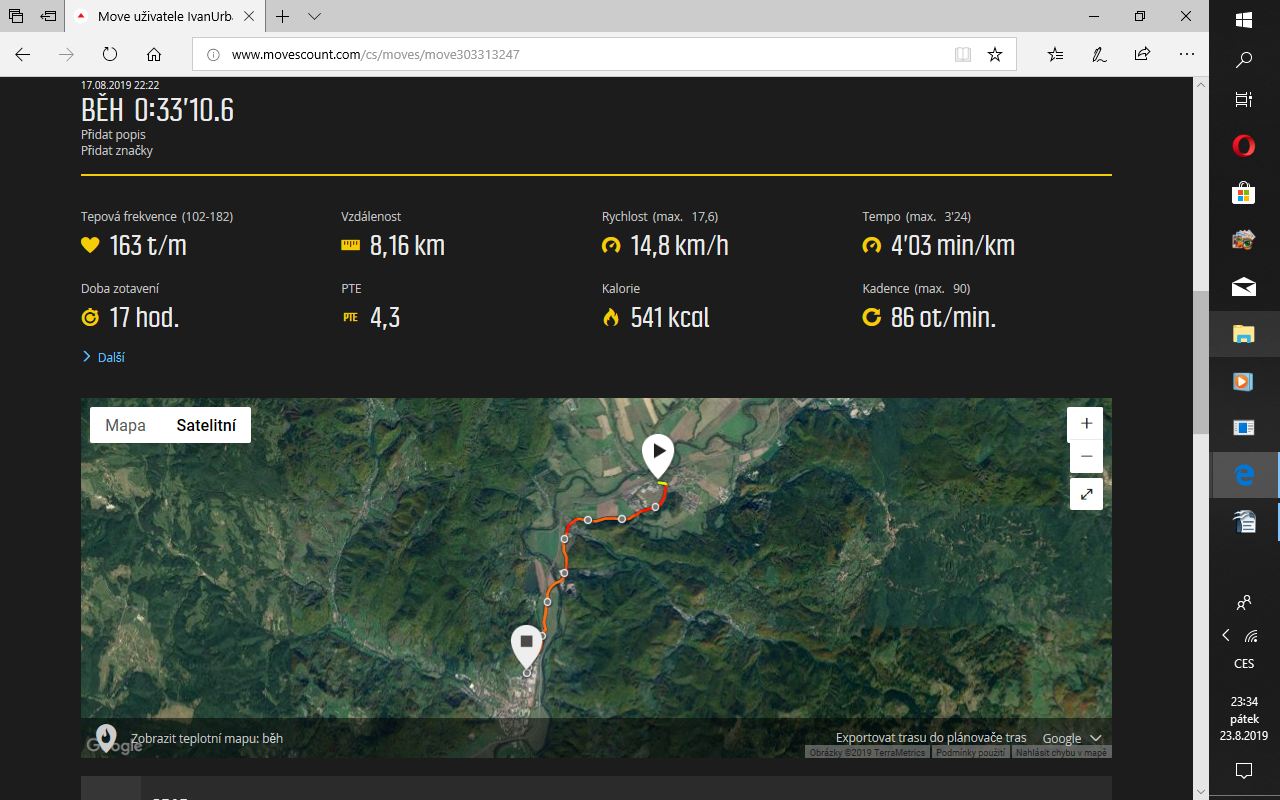Refresh the page in the browser
This screenshot has width=1280, height=800.
click(110, 54)
